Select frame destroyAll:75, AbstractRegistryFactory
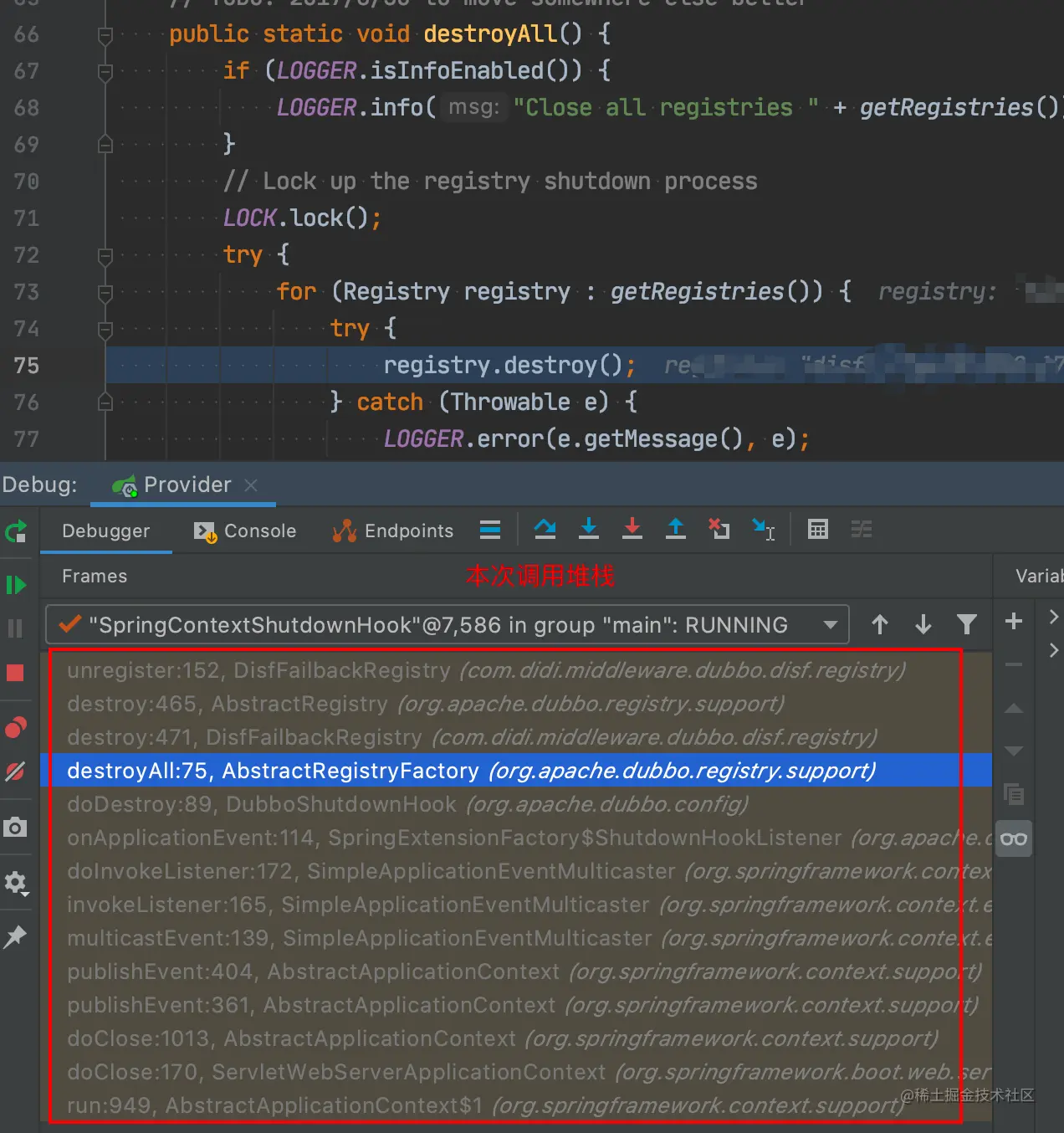 [516, 771]
